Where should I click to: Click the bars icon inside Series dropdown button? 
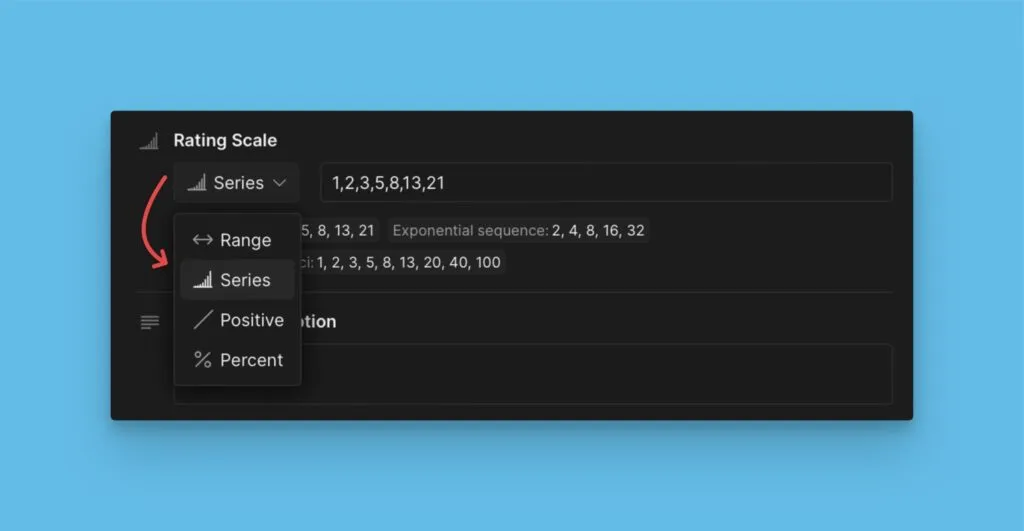197,183
